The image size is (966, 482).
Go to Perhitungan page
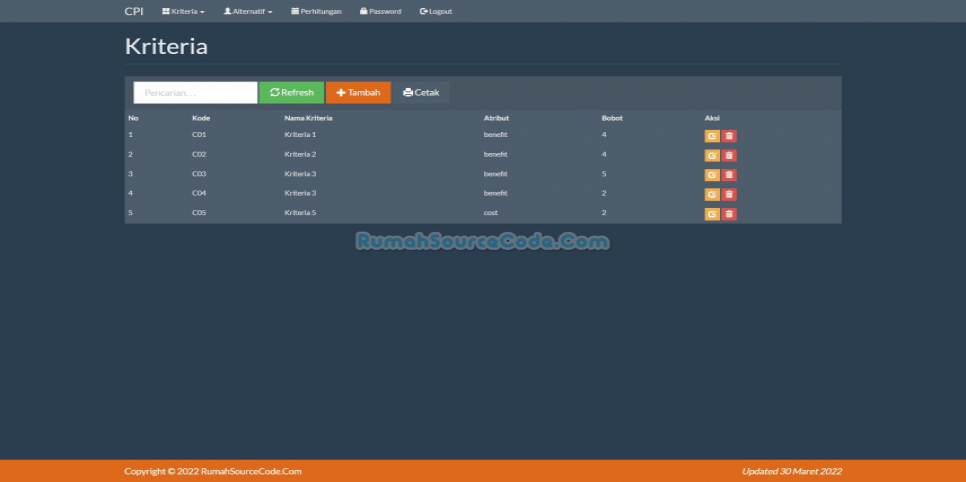tap(316, 11)
